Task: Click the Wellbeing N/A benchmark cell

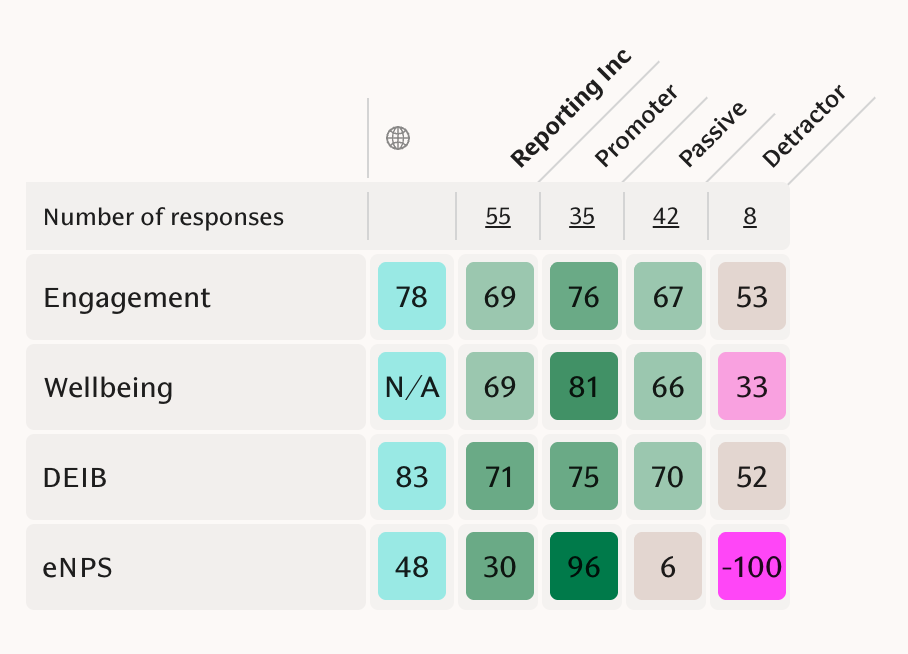Action: [412, 388]
